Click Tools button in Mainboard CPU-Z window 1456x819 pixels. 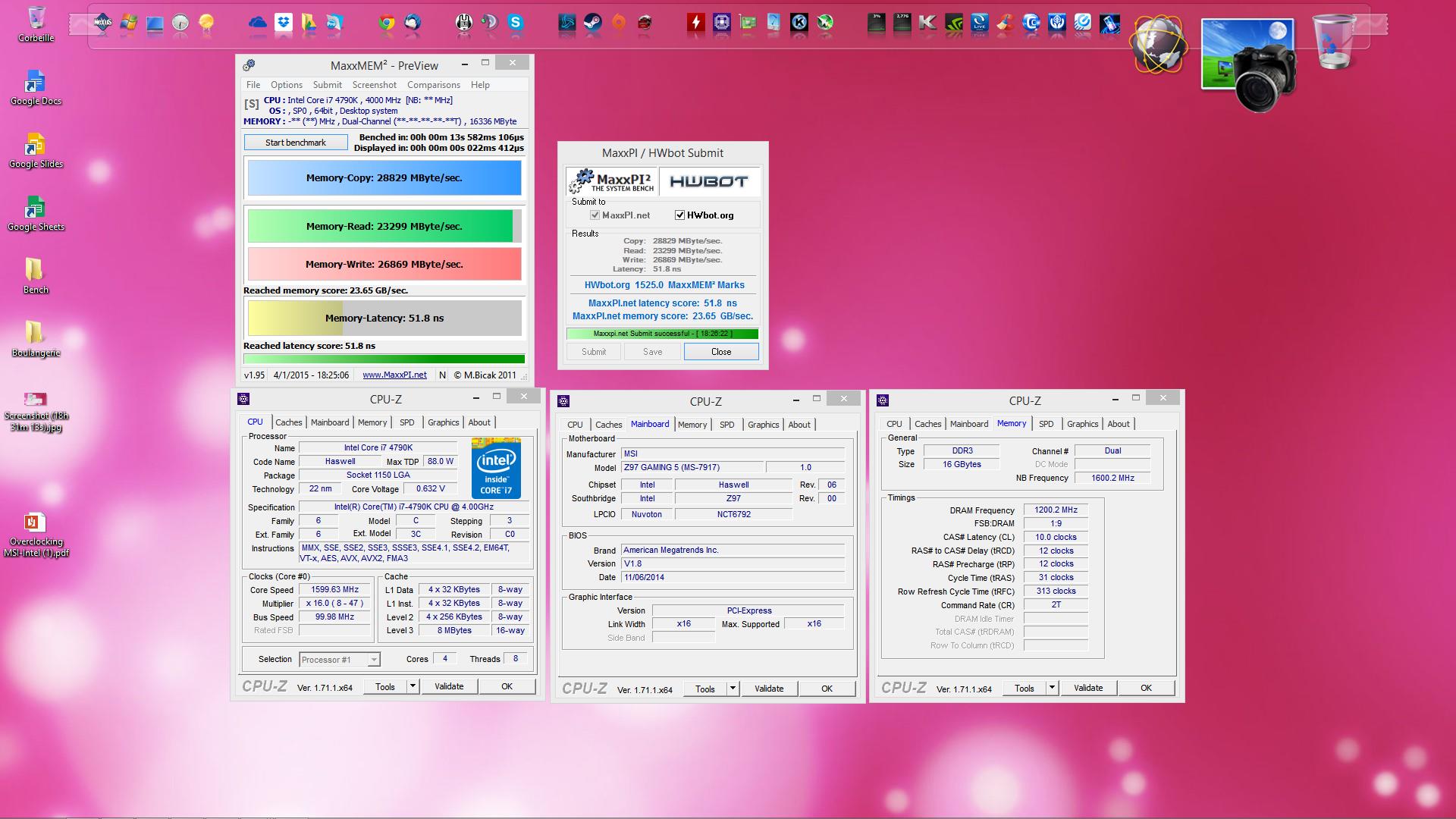pyautogui.click(x=705, y=689)
